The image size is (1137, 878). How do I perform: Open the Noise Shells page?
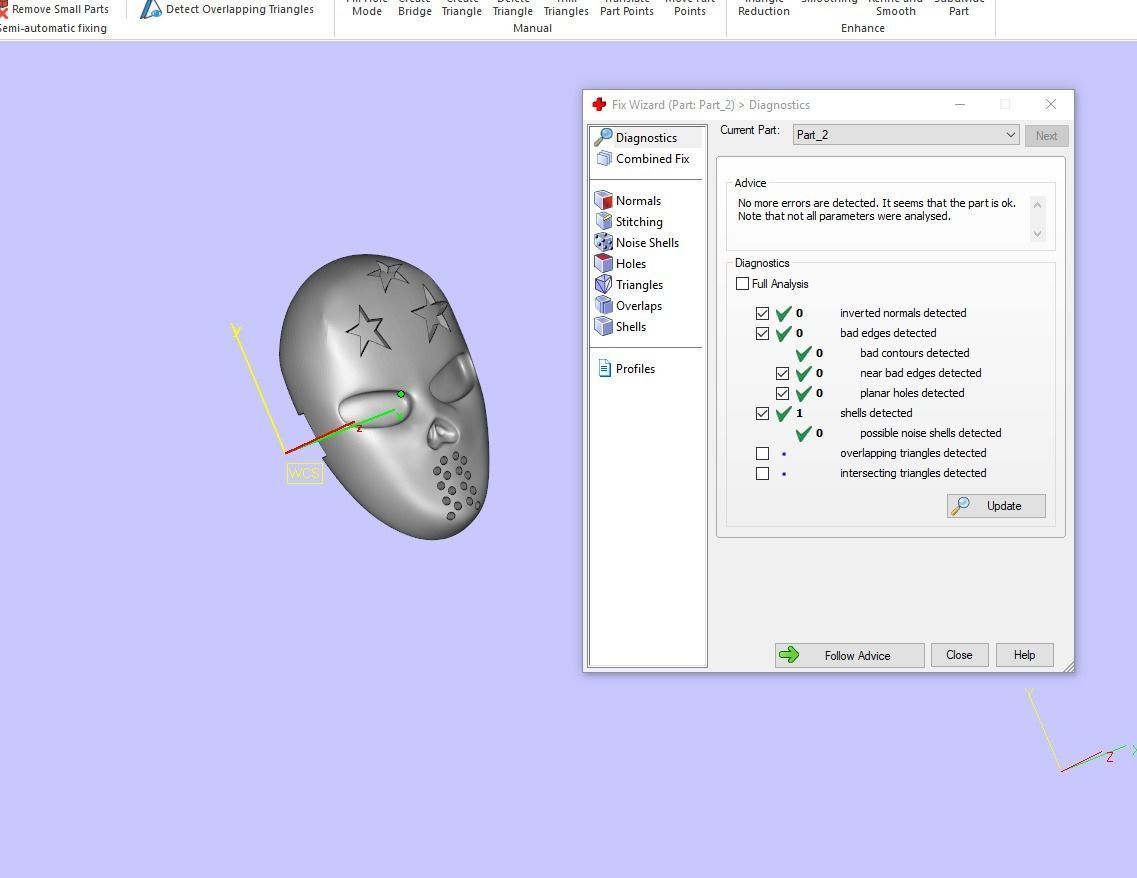[637, 242]
